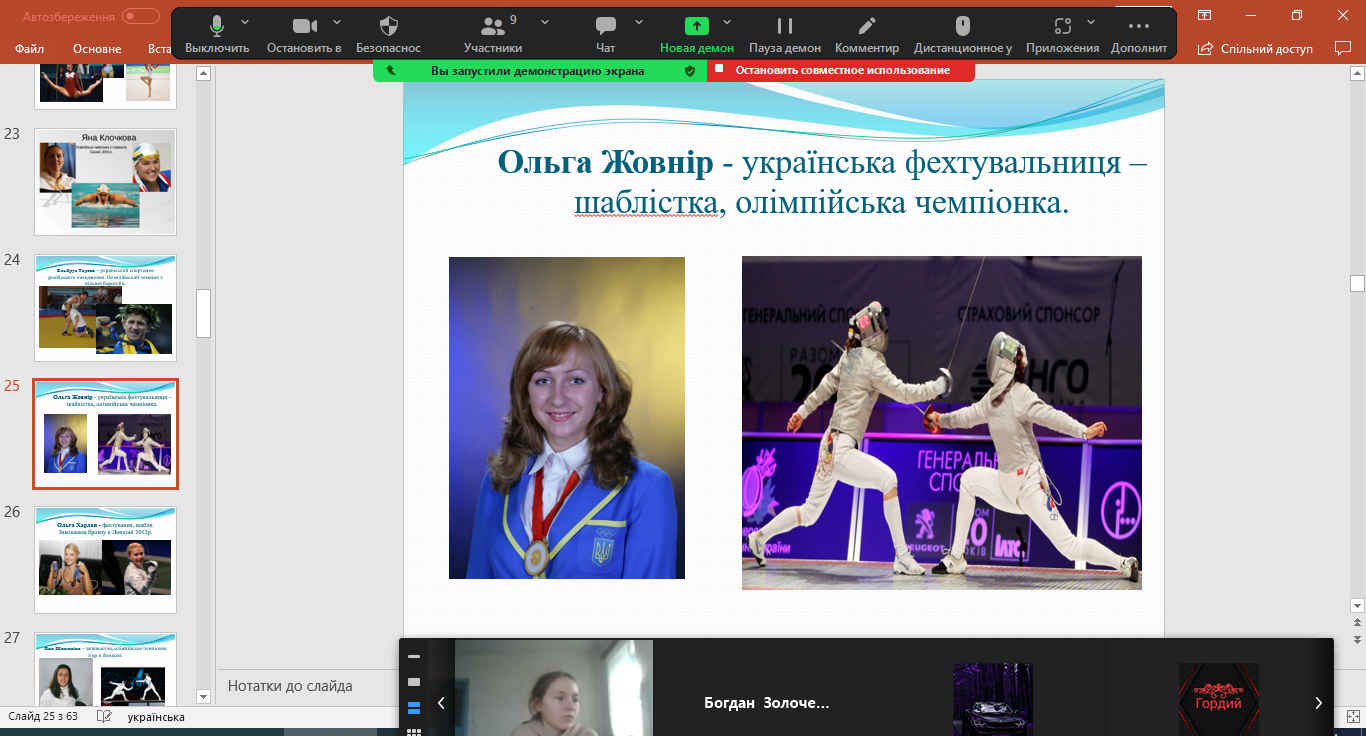This screenshot has width=1366, height=736.
Task: Select slide 24 thumbnail
Action: (105, 308)
